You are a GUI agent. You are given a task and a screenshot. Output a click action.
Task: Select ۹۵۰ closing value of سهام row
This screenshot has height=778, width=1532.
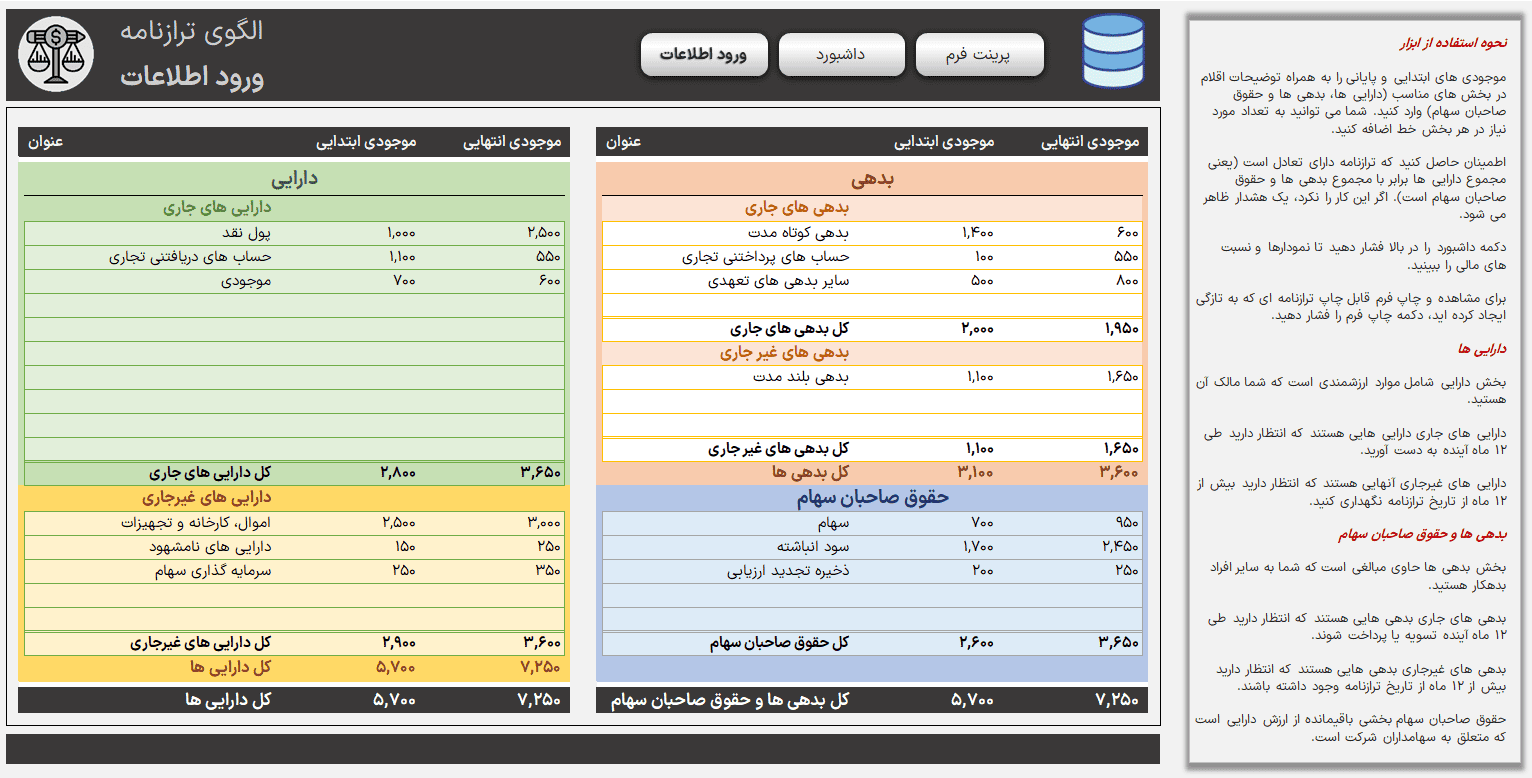coord(1127,523)
